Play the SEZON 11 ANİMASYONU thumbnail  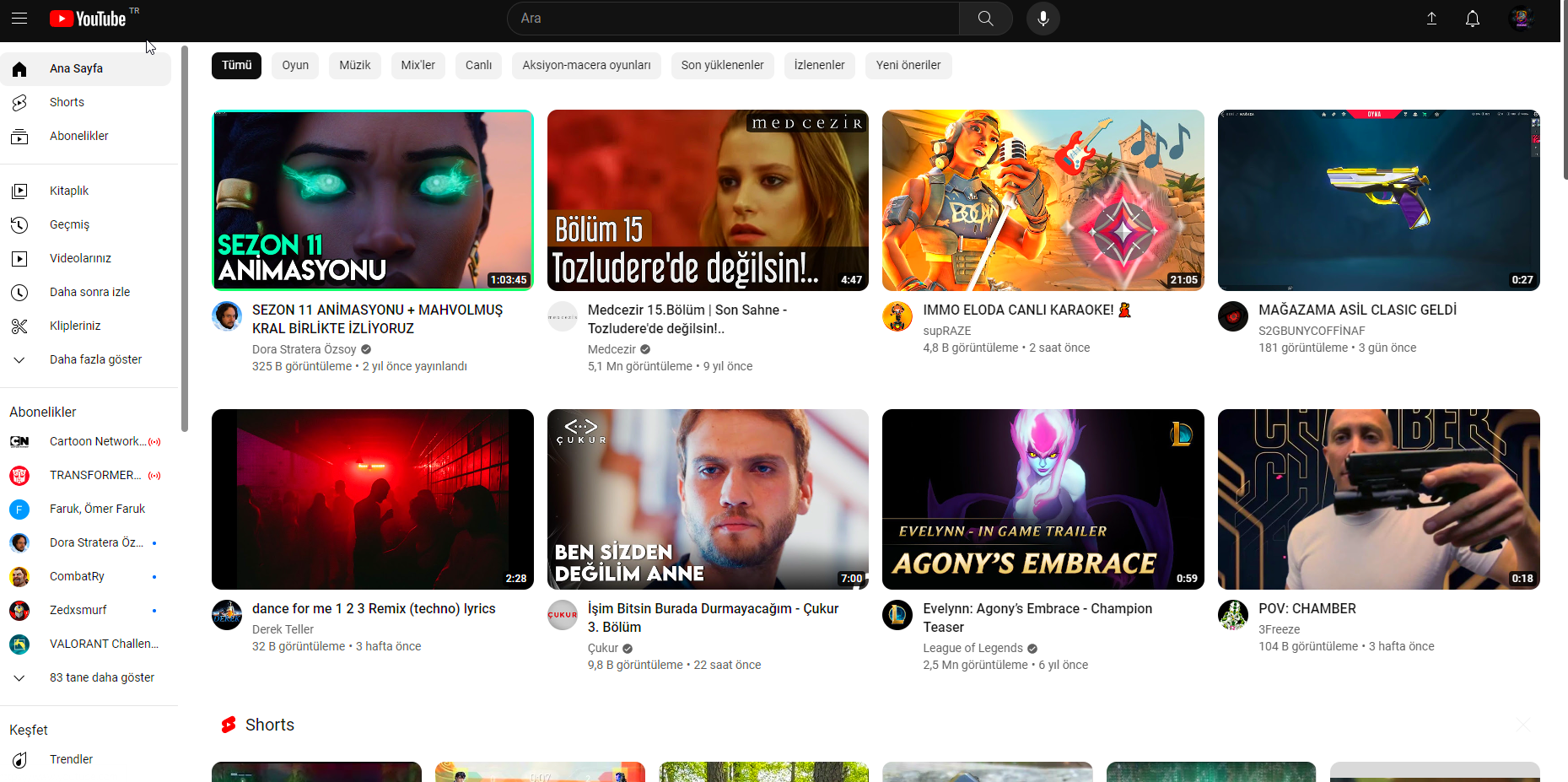[x=373, y=200]
